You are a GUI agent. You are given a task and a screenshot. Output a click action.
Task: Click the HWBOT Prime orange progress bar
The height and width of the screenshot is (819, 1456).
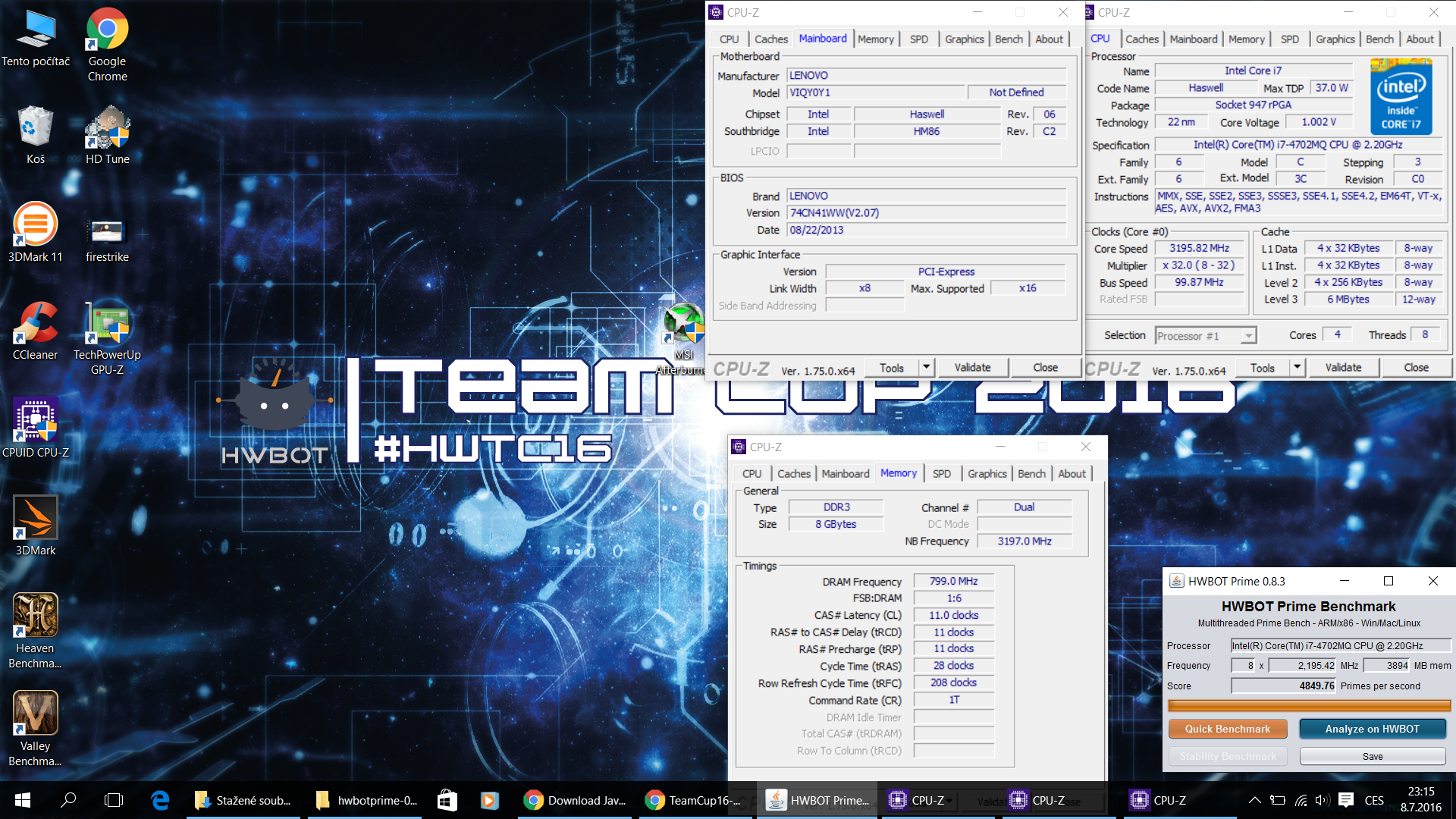(1309, 706)
